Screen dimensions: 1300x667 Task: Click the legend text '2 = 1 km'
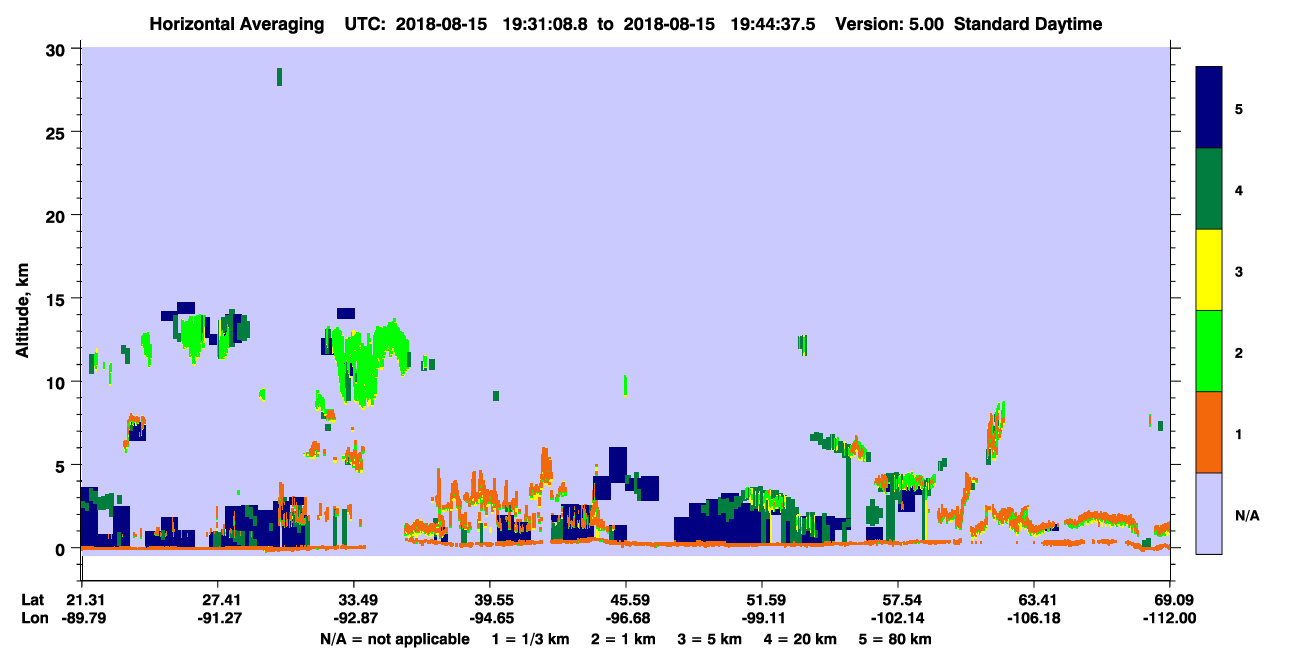click(x=622, y=639)
